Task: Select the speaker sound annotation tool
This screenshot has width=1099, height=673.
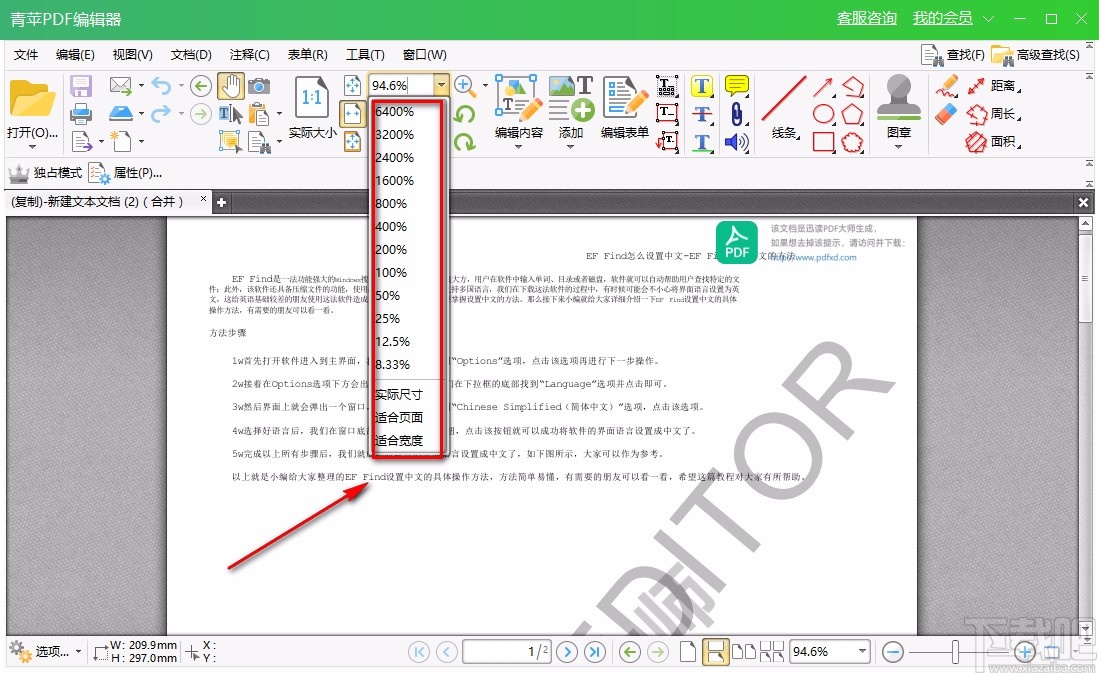Action: pos(735,141)
